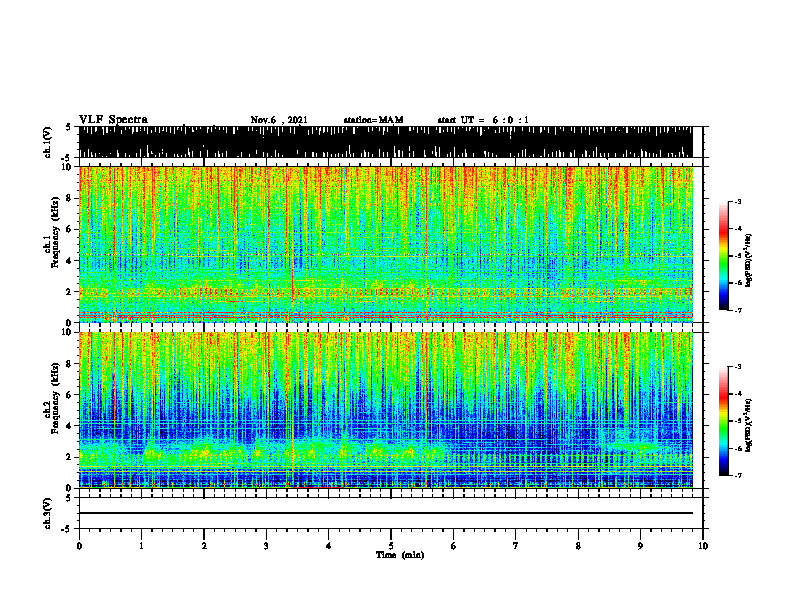Screen dimensions: 792x612
Task: Click the date "Nov.6 , 2021"
Action: click(x=279, y=120)
